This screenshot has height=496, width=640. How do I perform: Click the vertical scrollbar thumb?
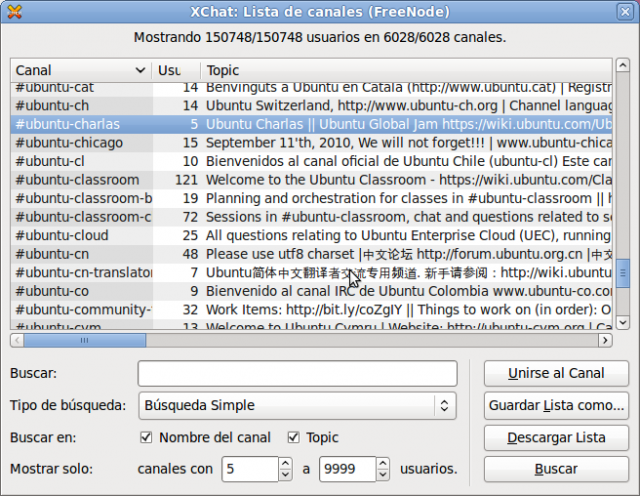coord(622,273)
